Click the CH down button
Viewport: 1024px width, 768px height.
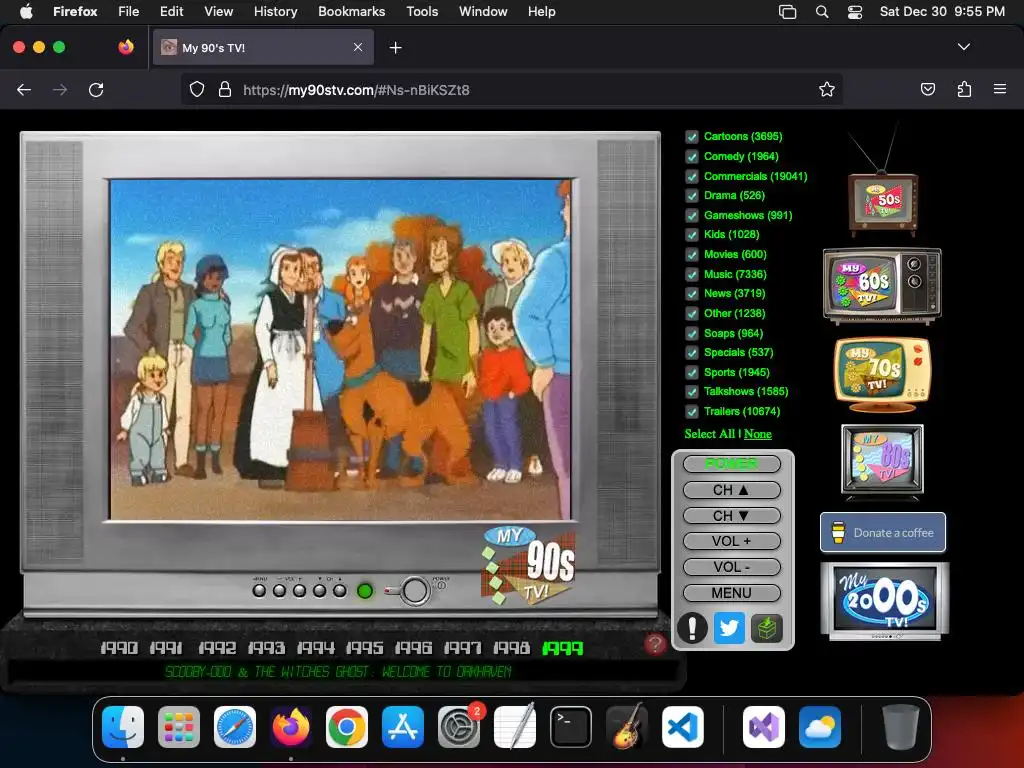[x=731, y=516]
